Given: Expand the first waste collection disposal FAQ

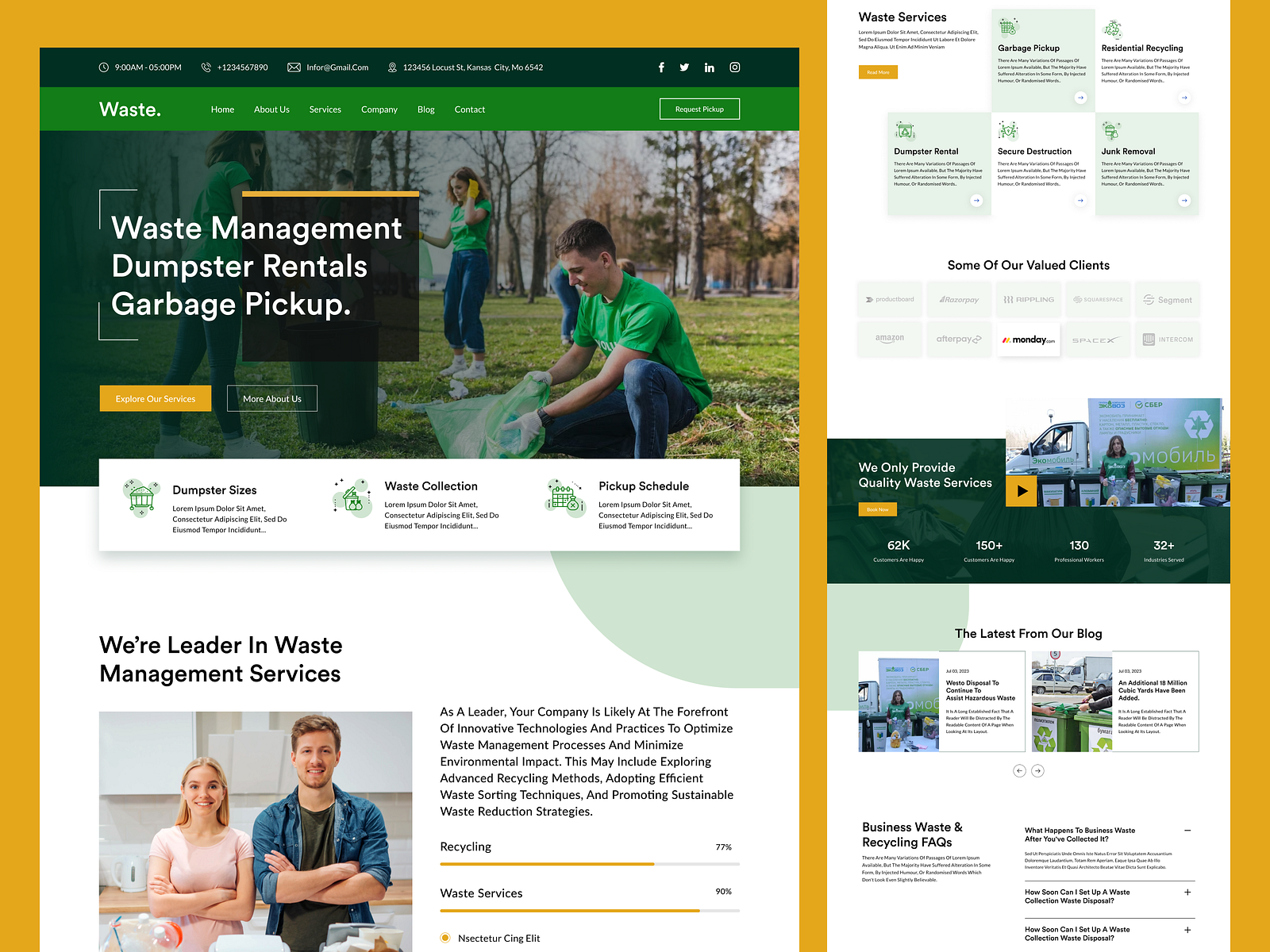Looking at the screenshot, I should (x=1187, y=892).
